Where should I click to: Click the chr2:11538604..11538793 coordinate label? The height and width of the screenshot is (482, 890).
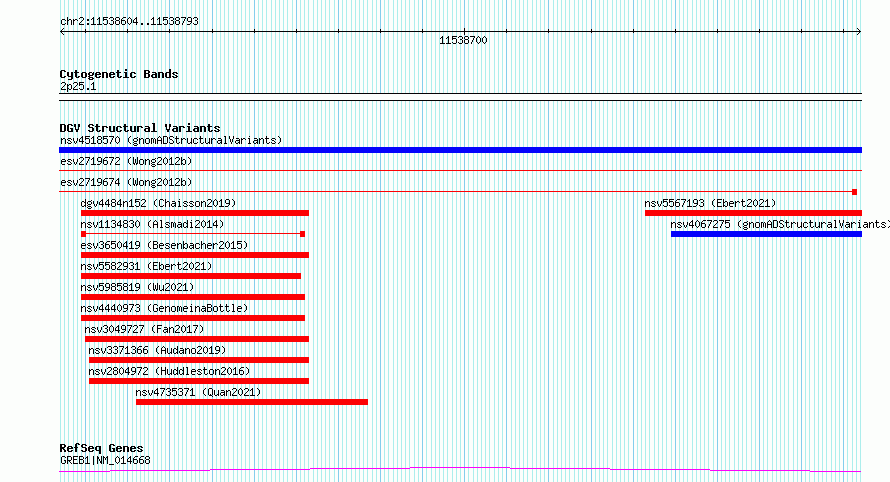point(129,22)
